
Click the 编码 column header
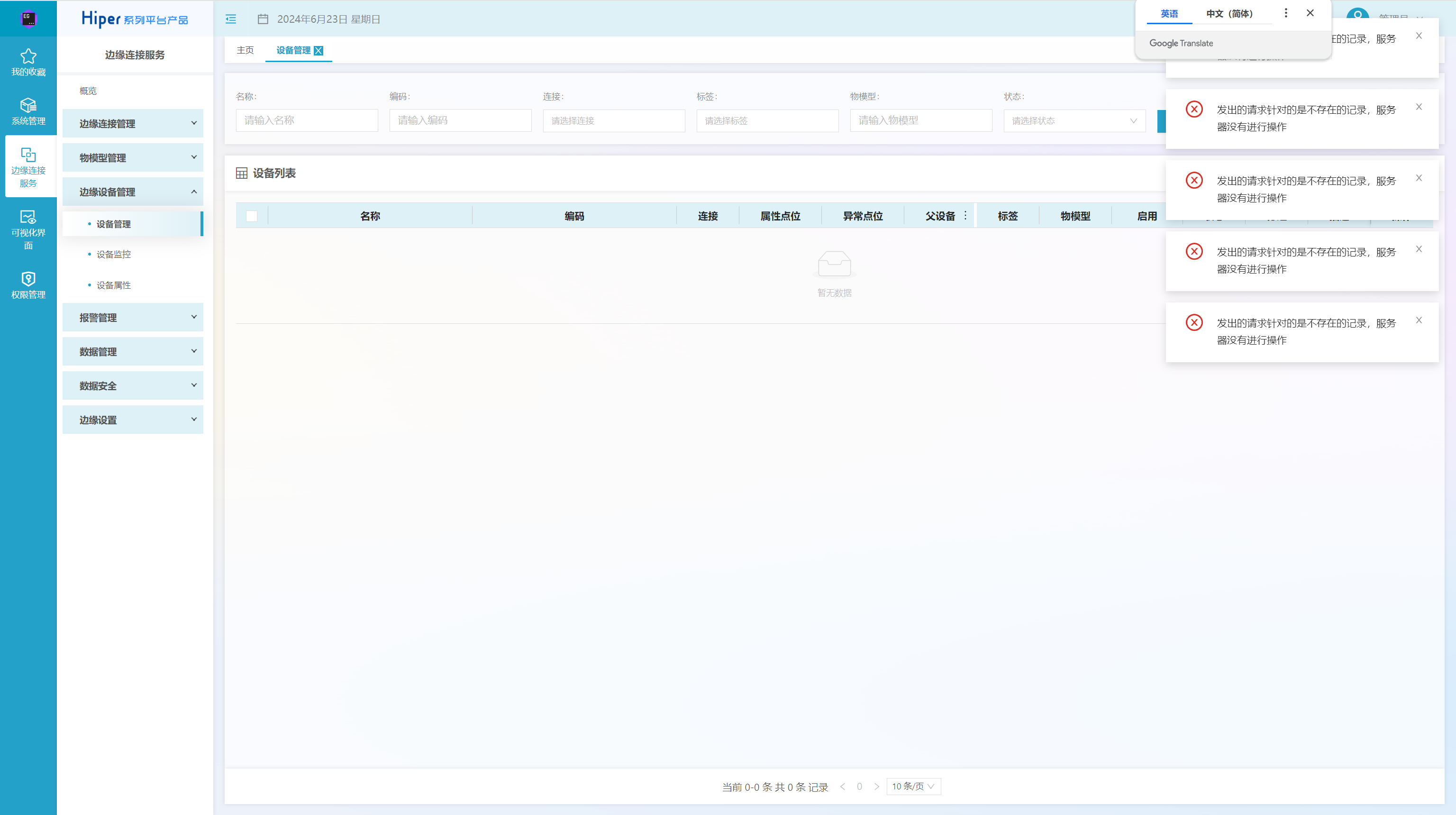tap(574, 216)
